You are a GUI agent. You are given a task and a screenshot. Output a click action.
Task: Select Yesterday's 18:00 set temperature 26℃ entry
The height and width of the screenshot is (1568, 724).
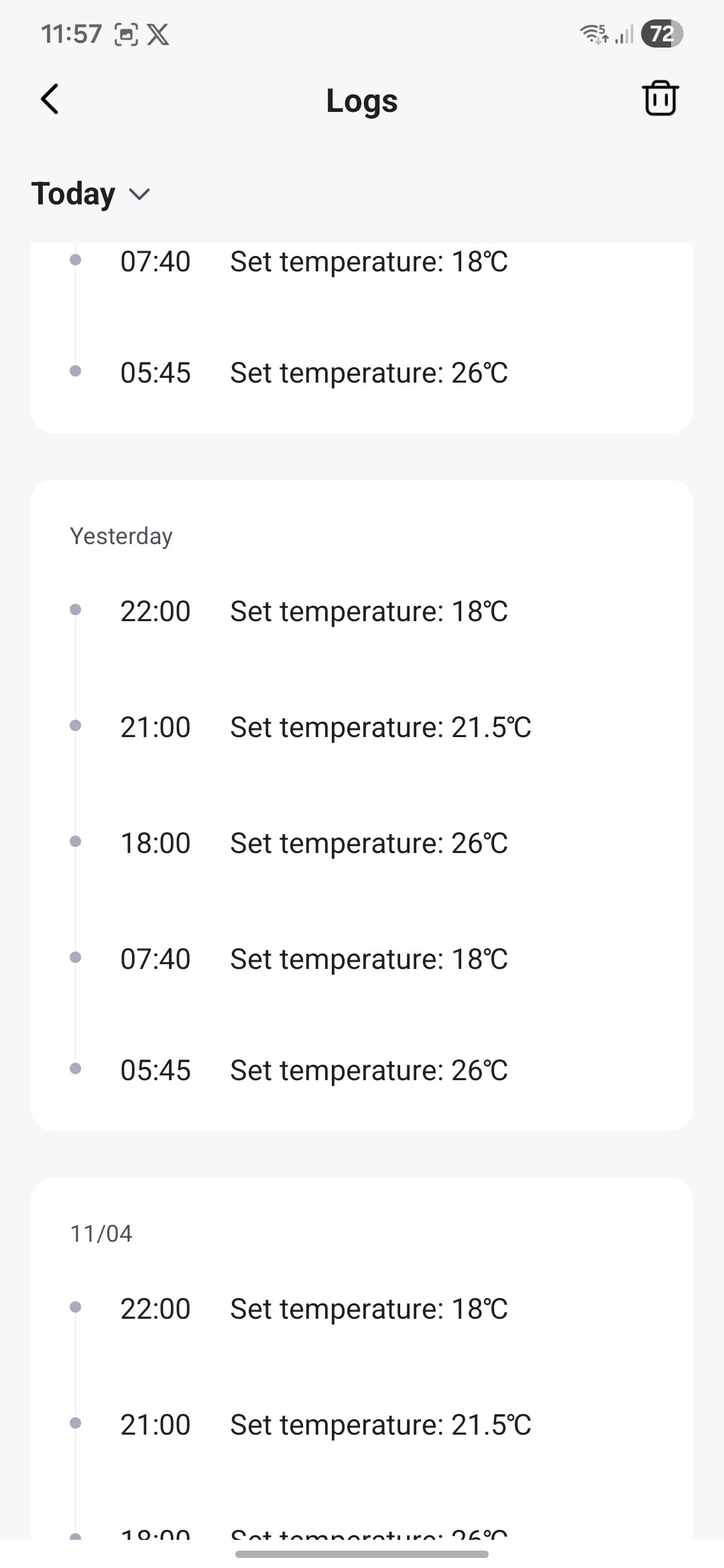pos(314,843)
